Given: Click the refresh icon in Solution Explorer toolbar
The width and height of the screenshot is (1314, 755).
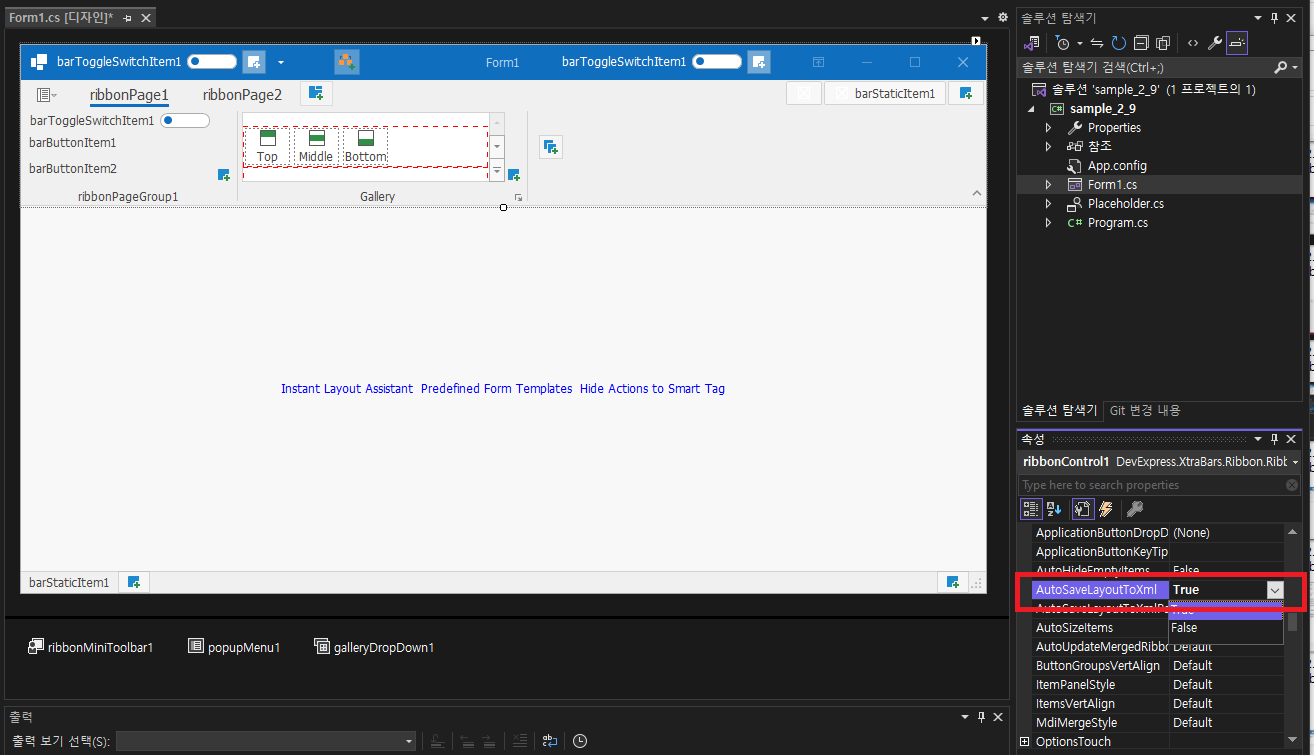Looking at the screenshot, I should coord(1119,43).
